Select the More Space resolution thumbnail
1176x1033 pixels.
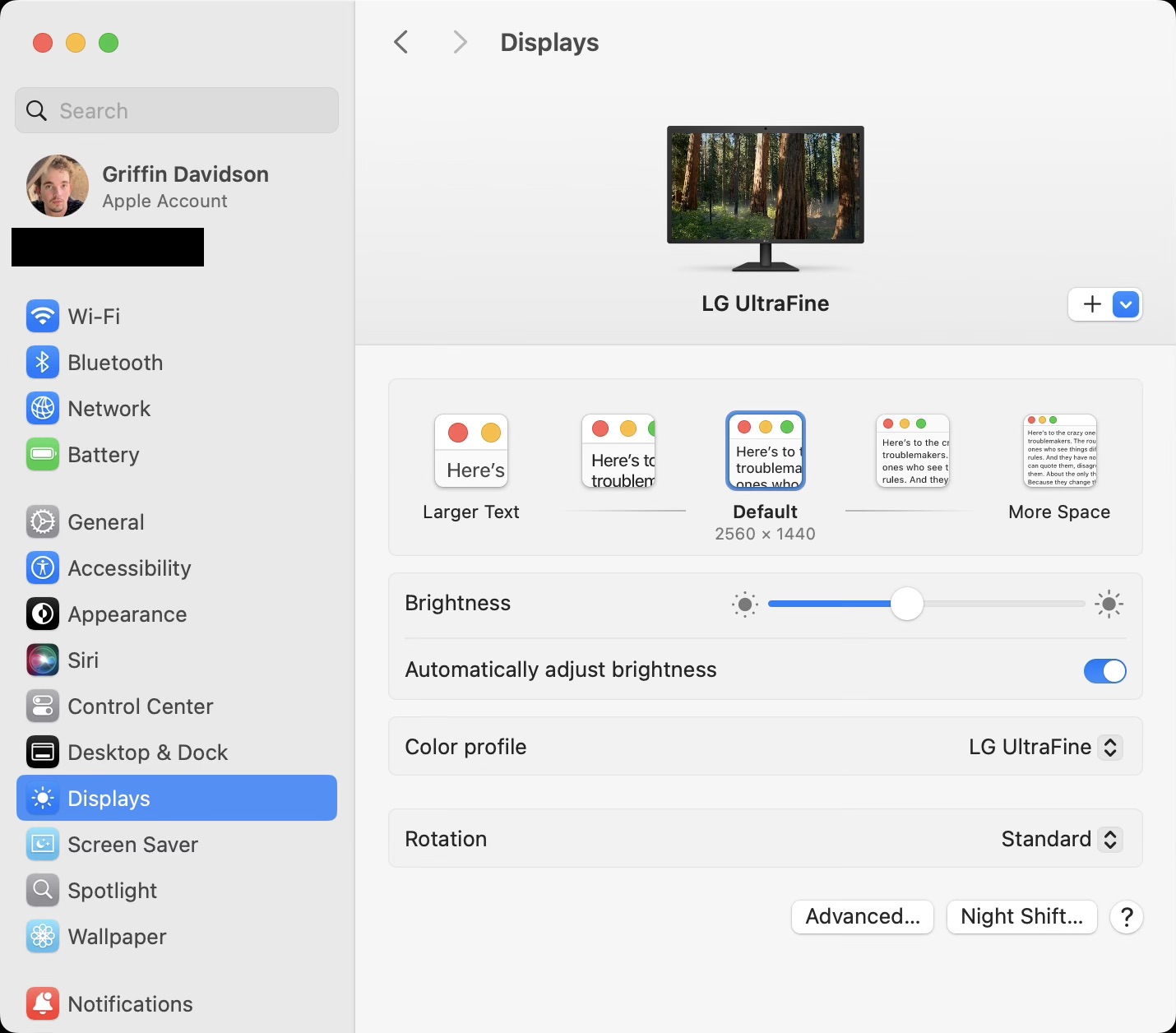point(1060,451)
